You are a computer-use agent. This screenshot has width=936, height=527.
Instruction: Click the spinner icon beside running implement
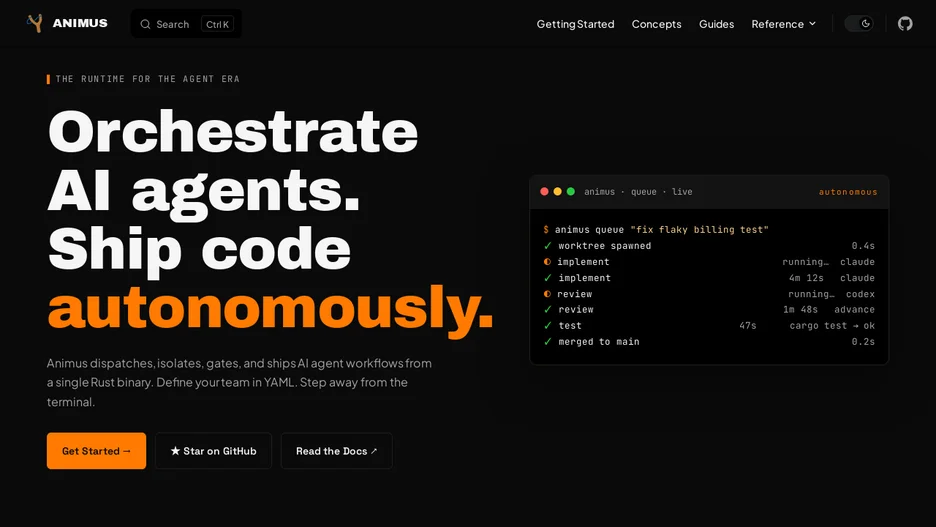point(547,261)
